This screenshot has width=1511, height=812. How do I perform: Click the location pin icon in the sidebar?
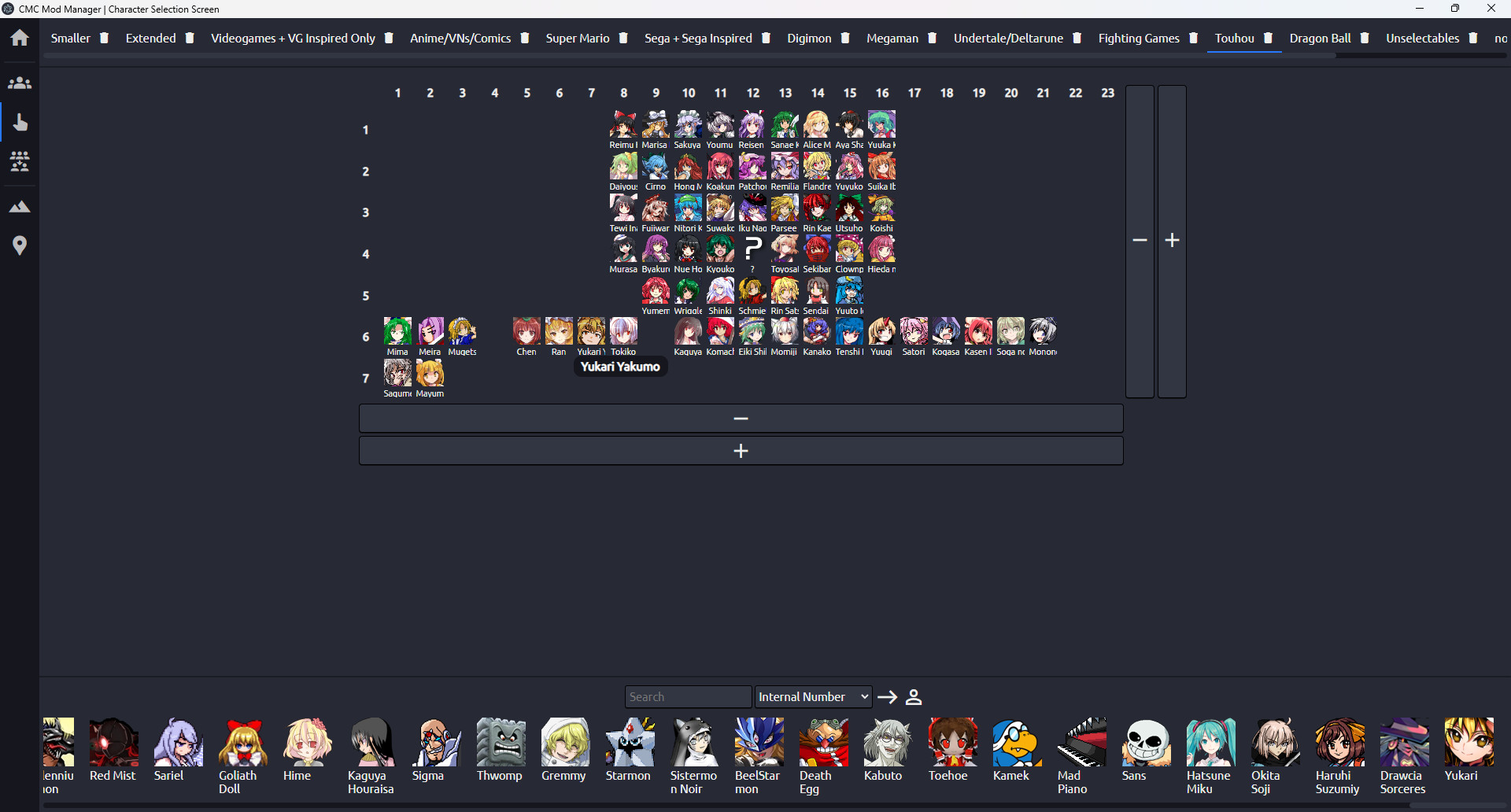pos(19,245)
